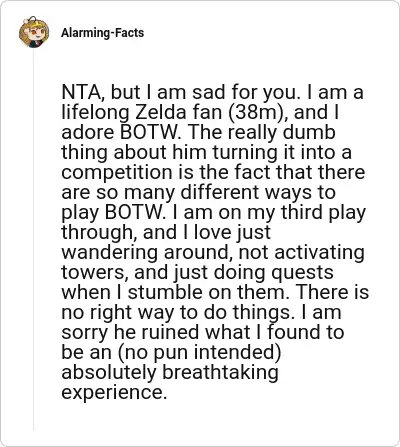400x447 pixels.
Task: Click the word "quests" in the comment
Action: pyautogui.click(x=302, y=272)
